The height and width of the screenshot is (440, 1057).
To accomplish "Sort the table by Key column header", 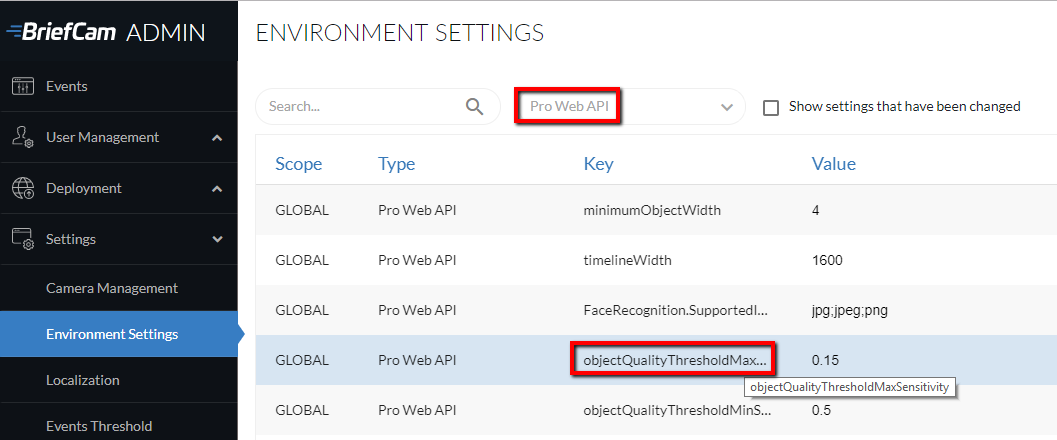I will [599, 164].
